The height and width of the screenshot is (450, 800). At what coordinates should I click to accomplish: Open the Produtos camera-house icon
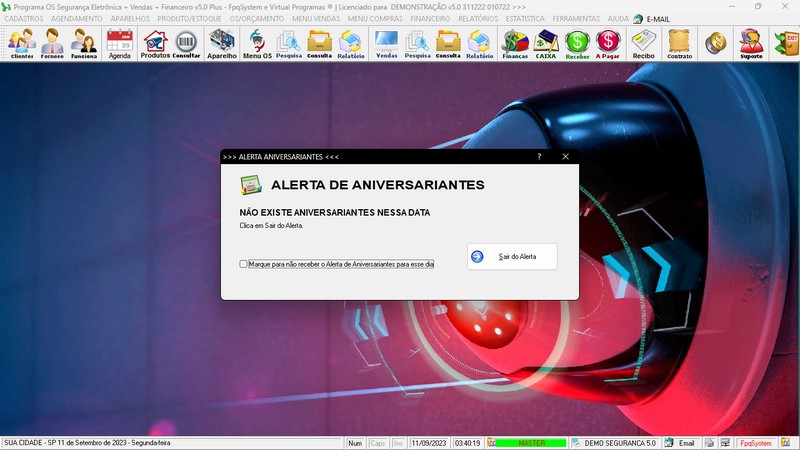pos(155,44)
